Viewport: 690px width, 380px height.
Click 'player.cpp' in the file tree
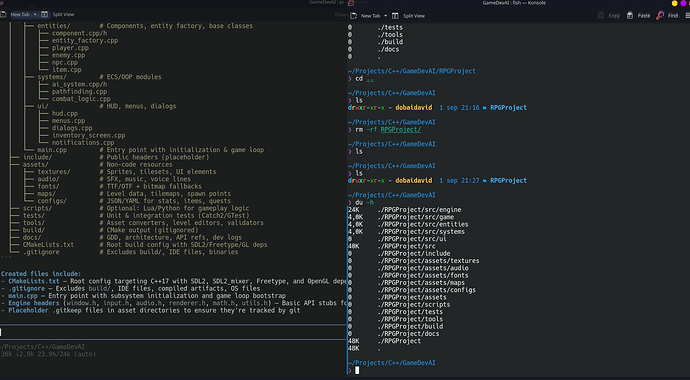click(x=70, y=48)
